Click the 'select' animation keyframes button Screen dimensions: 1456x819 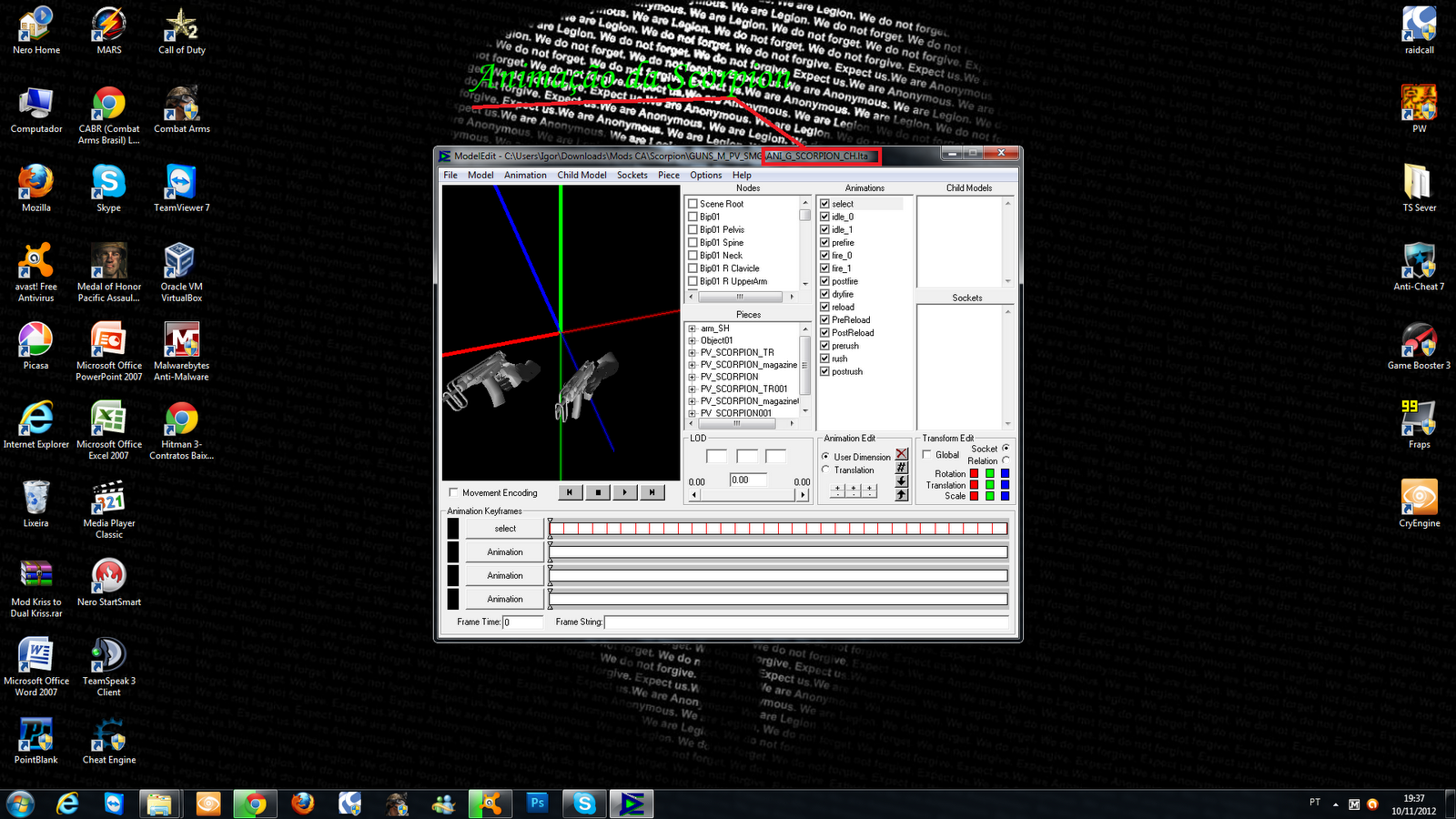505,529
